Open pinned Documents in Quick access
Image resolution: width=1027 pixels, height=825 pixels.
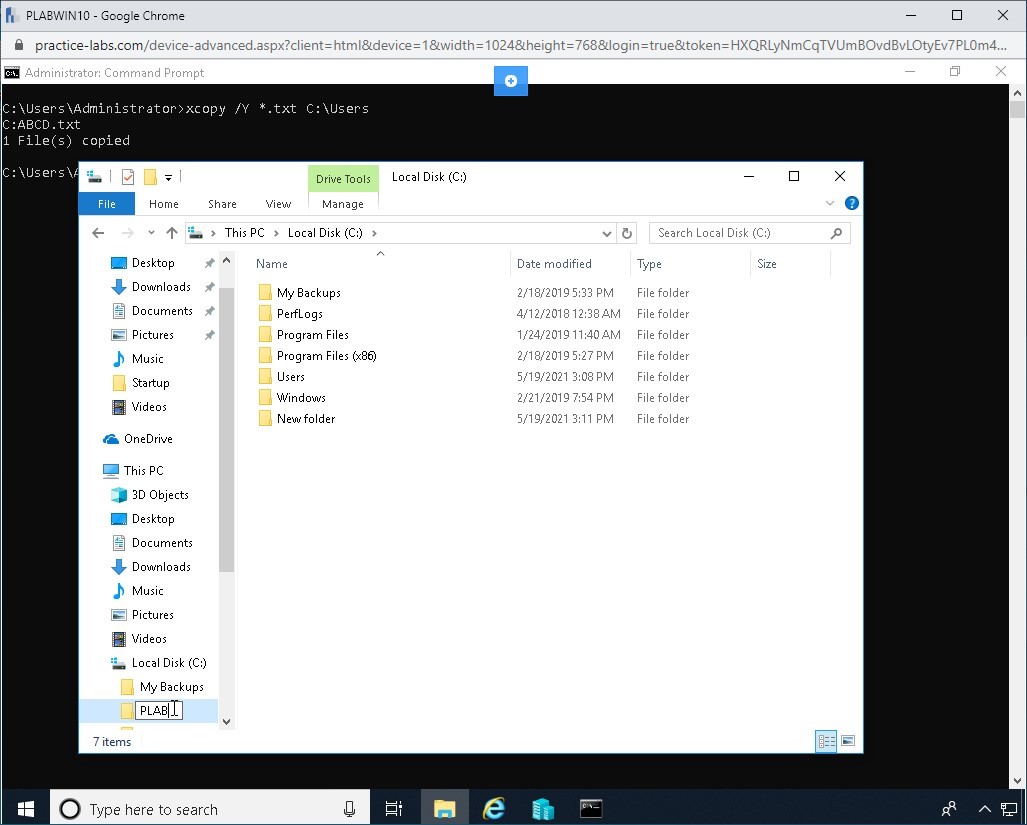[x=162, y=311]
